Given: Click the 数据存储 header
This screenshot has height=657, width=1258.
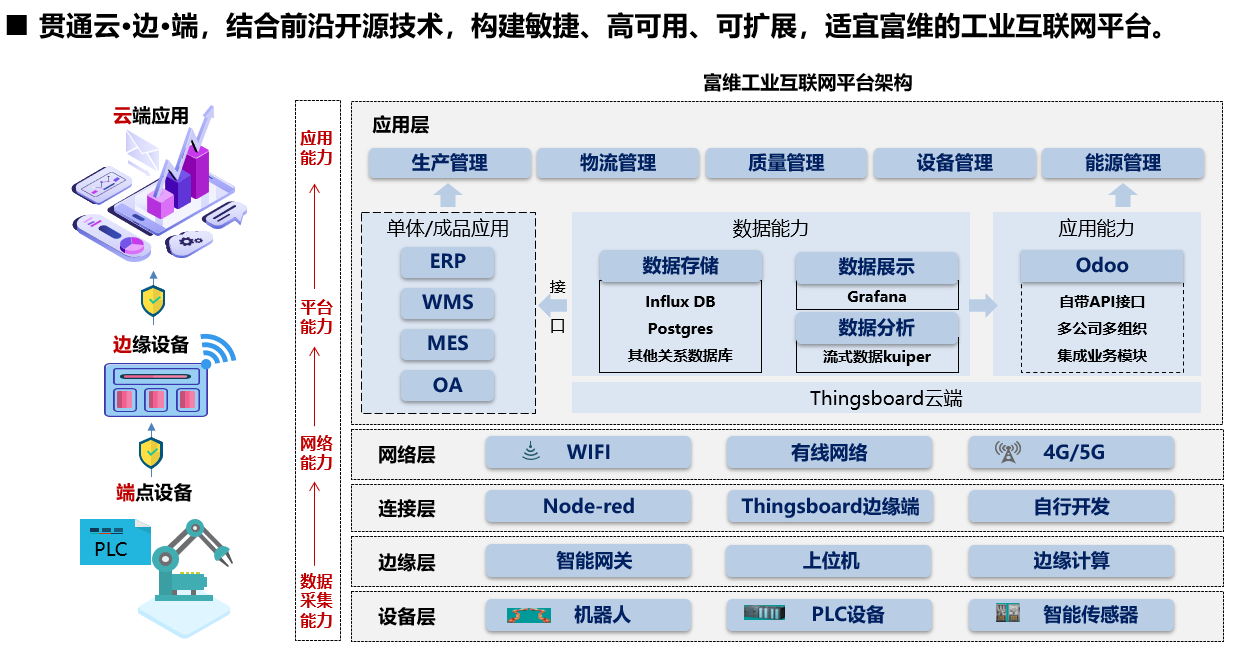Looking at the screenshot, I should click(x=680, y=267).
